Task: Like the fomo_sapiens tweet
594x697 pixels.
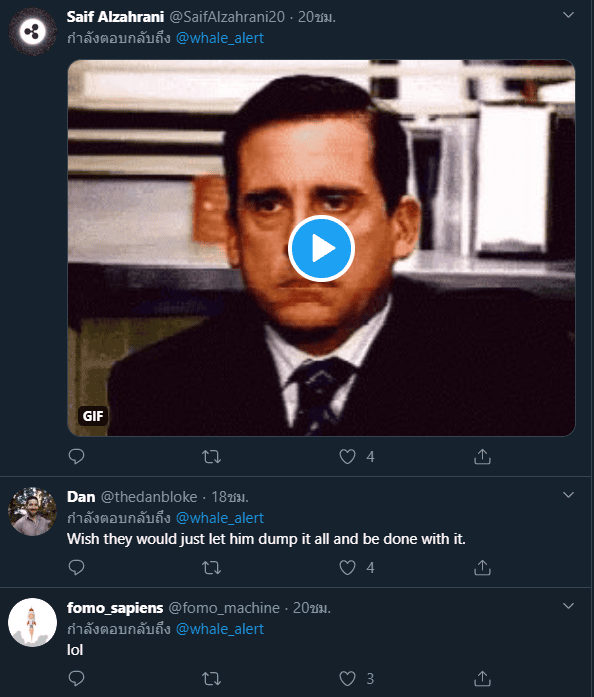Action: 347,678
